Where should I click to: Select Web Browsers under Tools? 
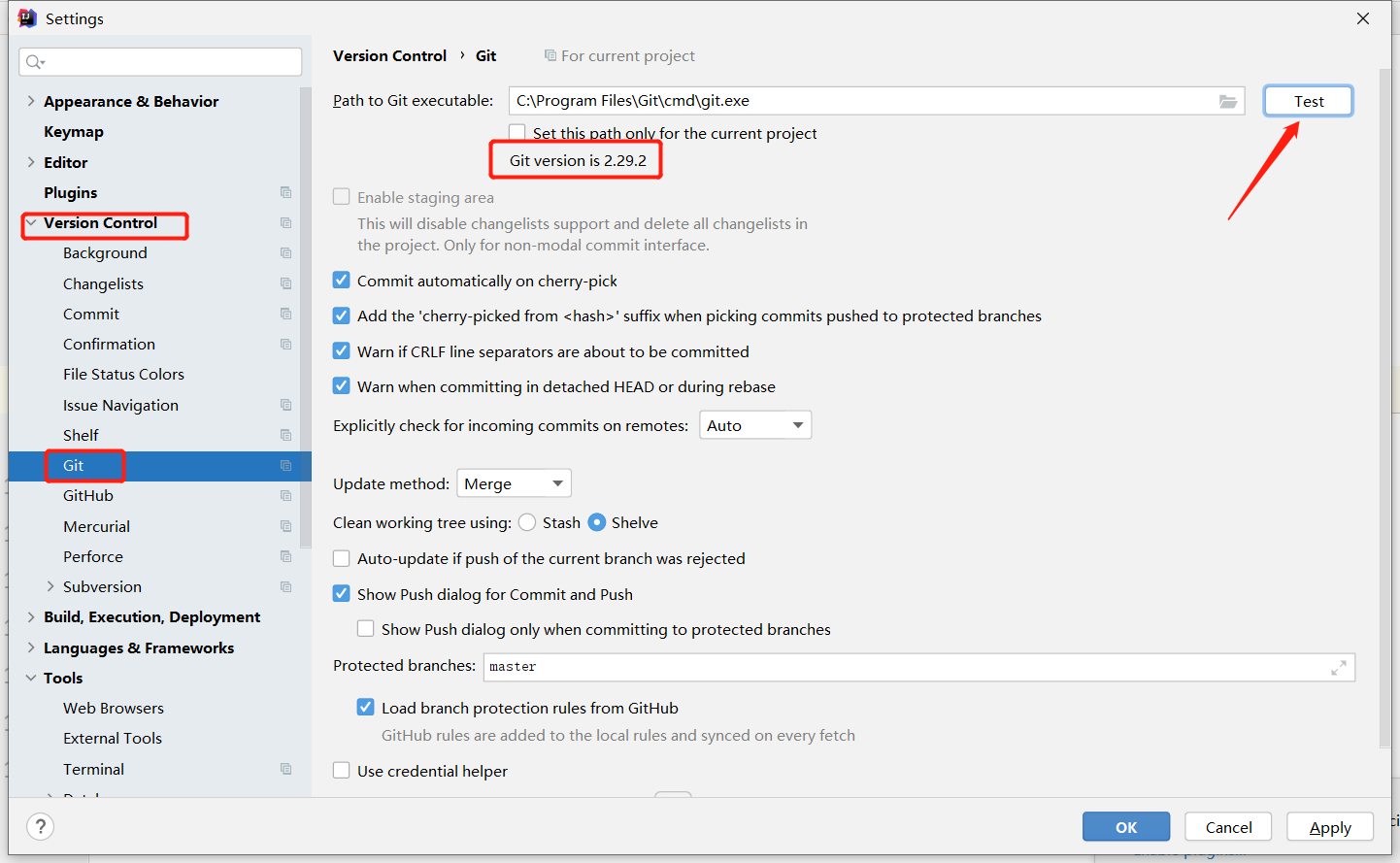click(x=114, y=708)
